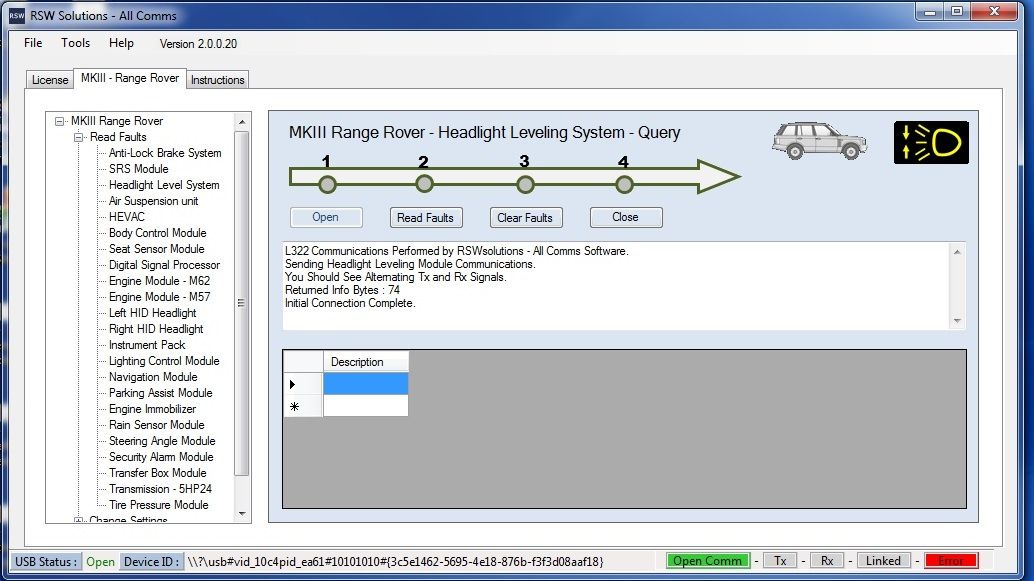Select Right HID Headlight
Screen dimensions: 1034x581
pyautogui.click(x=156, y=329)
